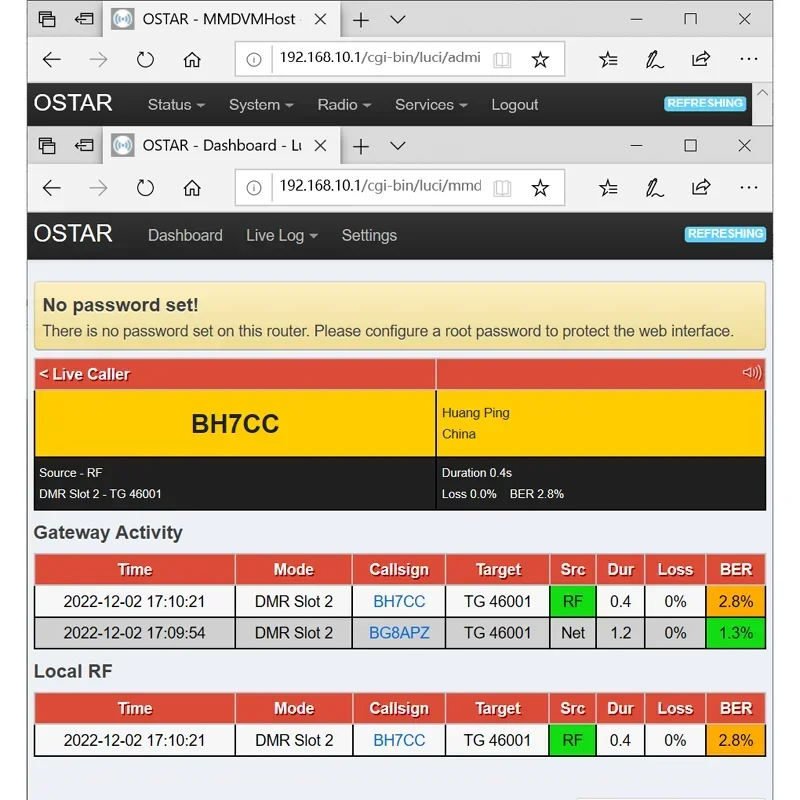
Task: Open the more options menu in Dashboard window
Action: 748,188
